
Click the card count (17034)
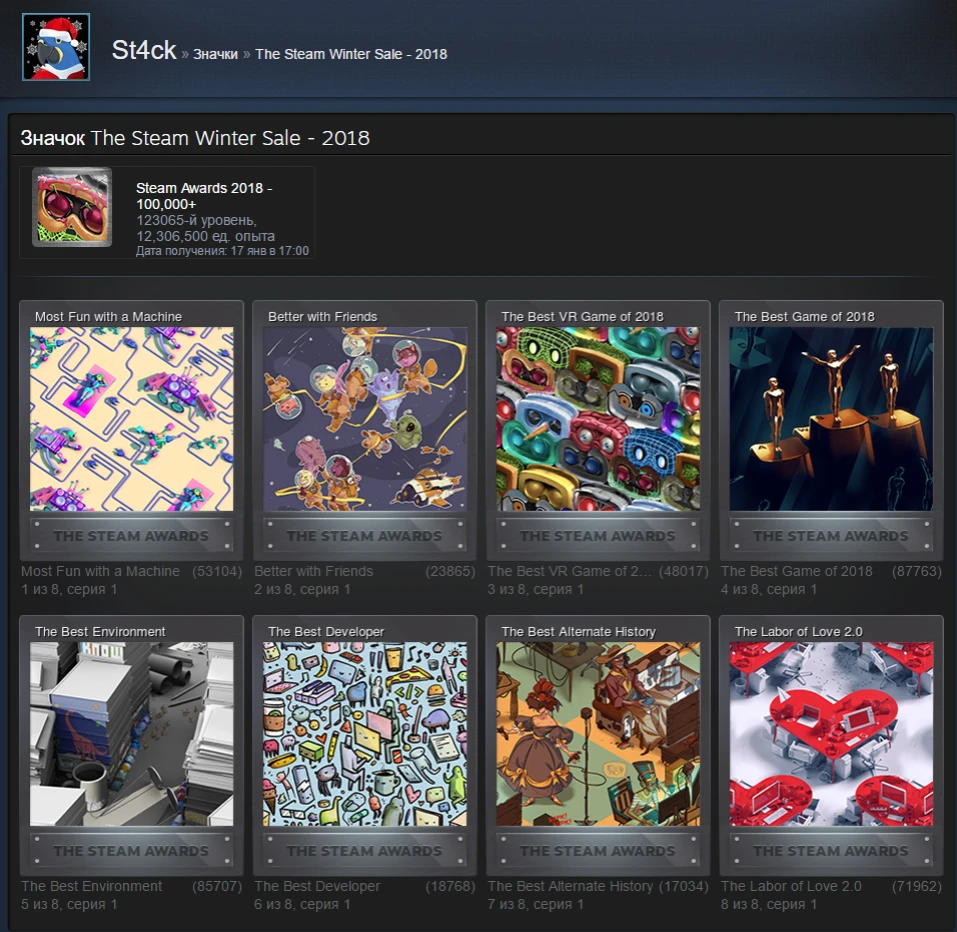click(x=684, y=886)
